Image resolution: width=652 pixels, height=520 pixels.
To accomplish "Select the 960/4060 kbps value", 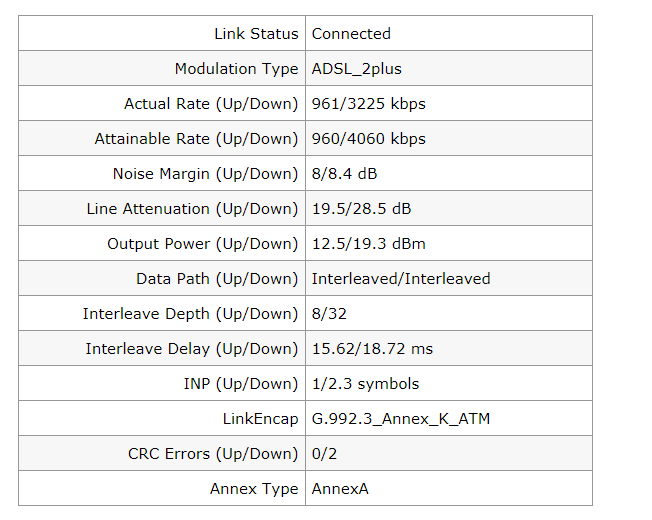I will click(x=369, y=139).
